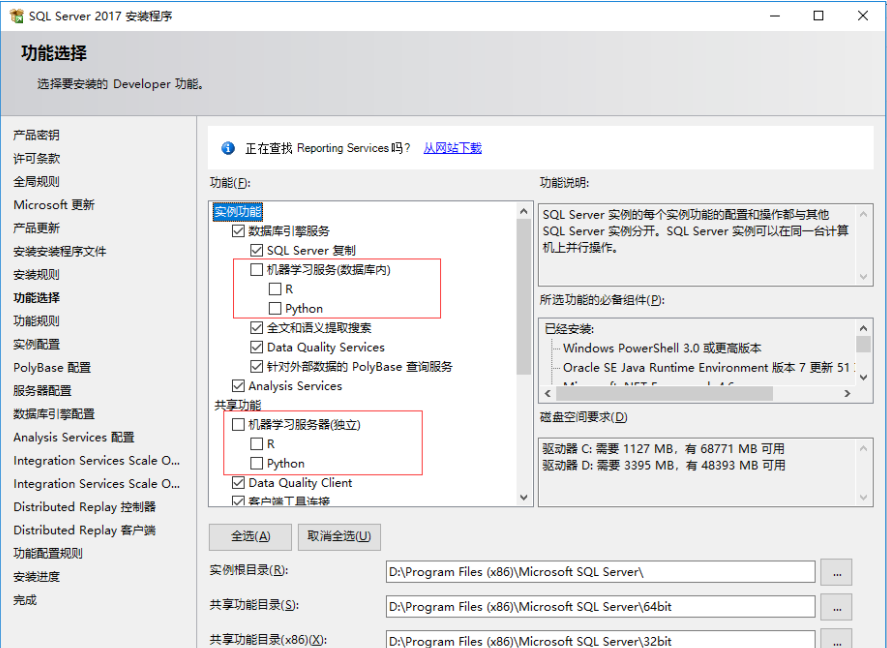This screenshot has height=648, width=887.
Task: Select the 已经安装 prerequisites tree node
Action: pos(568,328)
